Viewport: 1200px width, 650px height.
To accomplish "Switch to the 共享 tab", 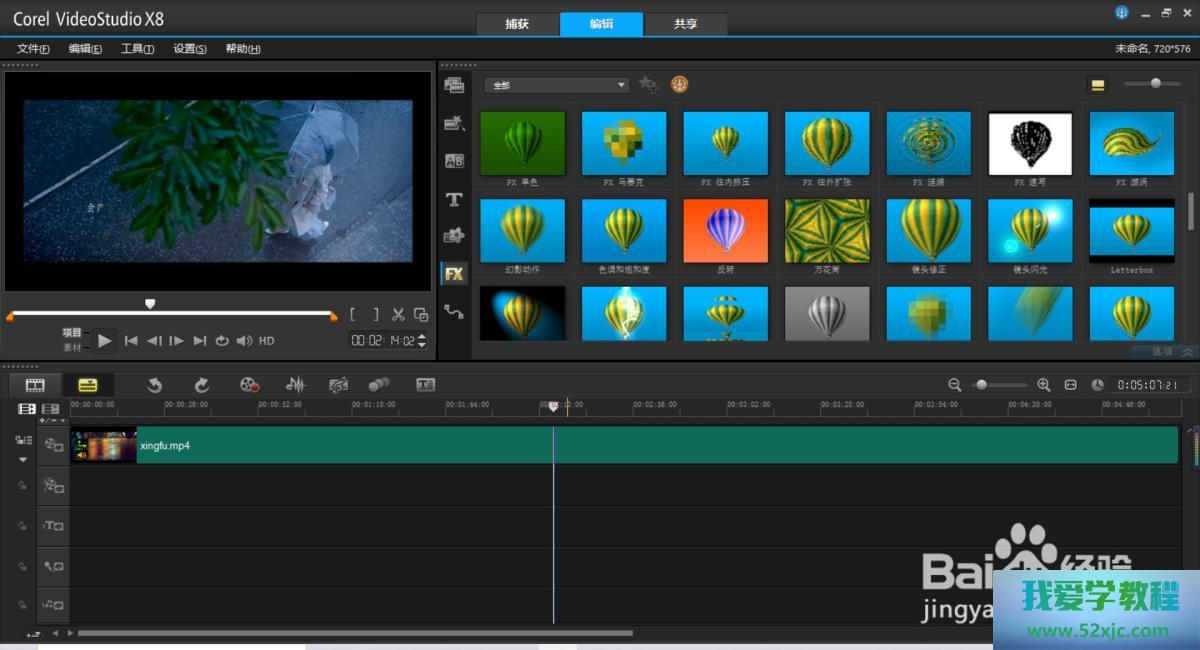I will (686, 24).
